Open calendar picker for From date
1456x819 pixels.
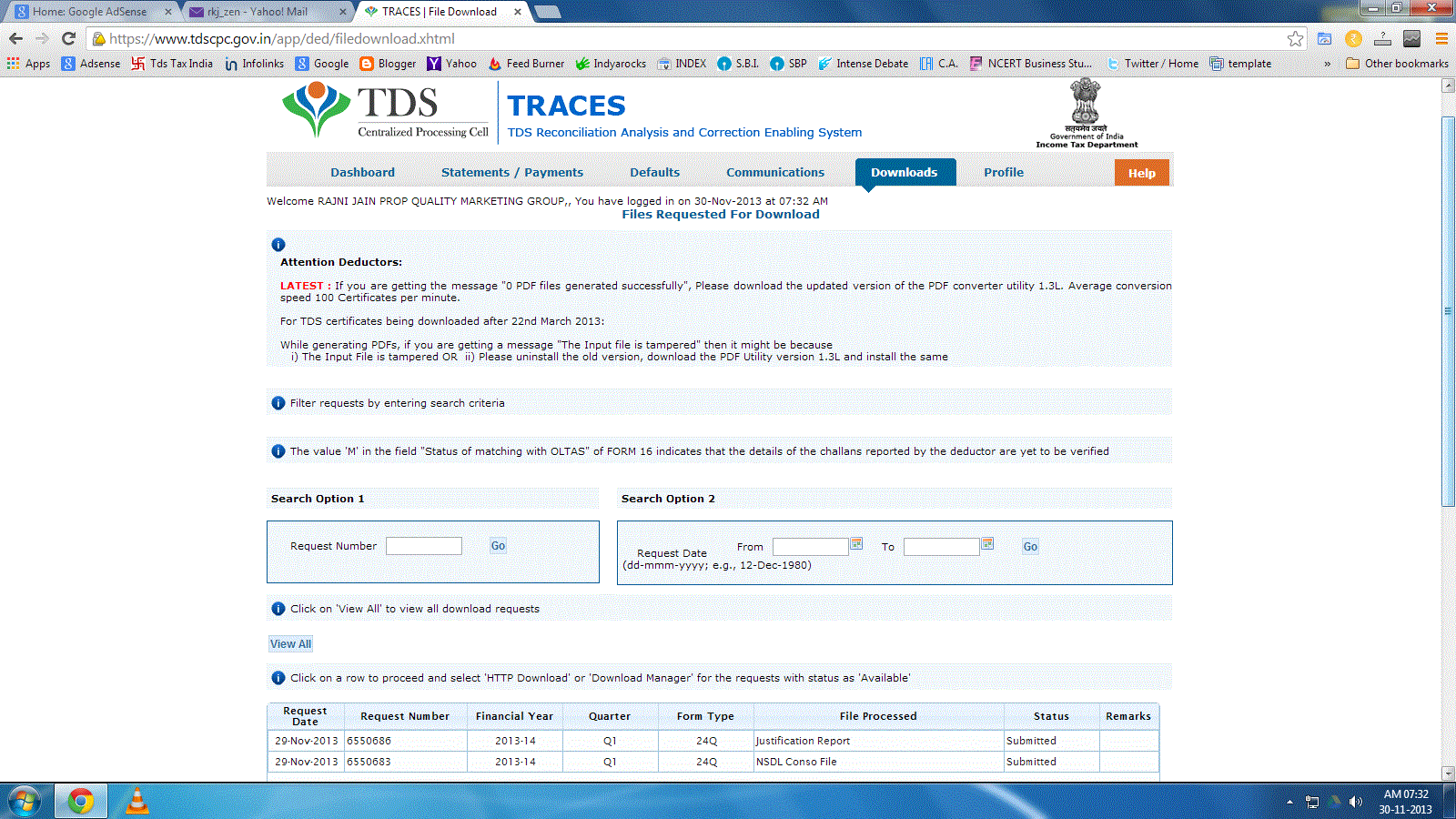(x=856, y=543)
